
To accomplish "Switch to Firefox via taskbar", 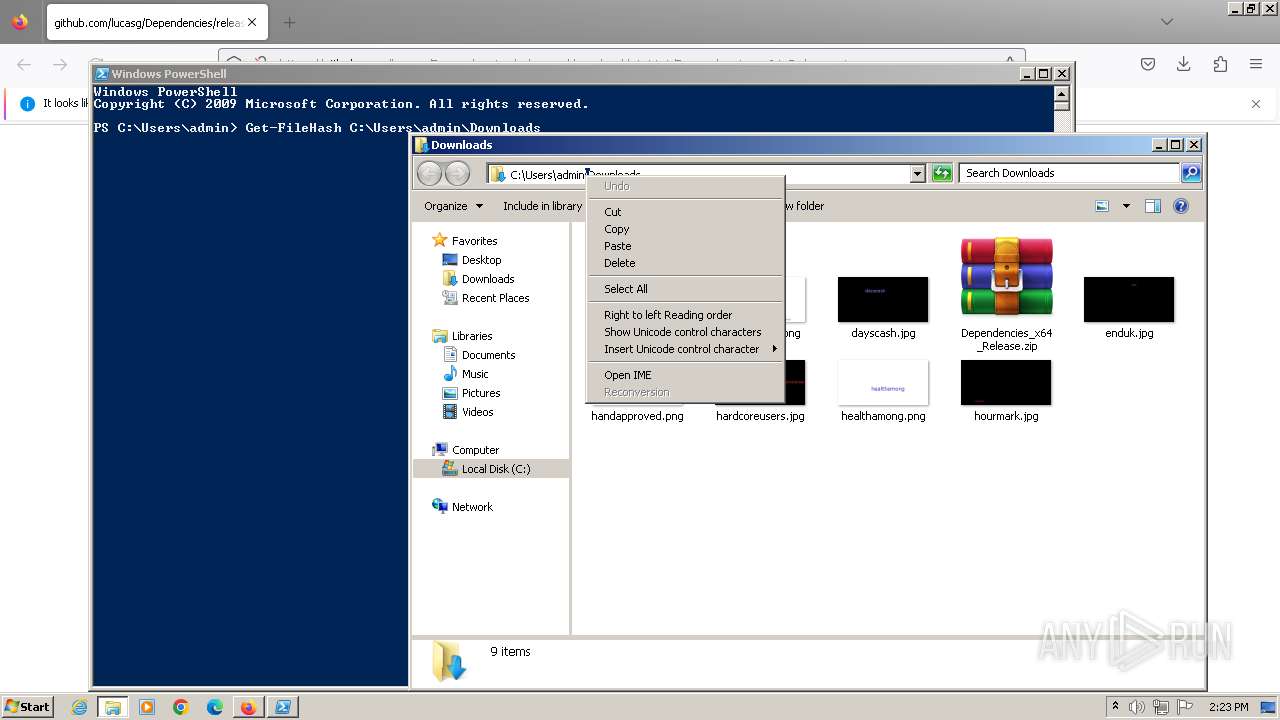I will coord(248,707).
